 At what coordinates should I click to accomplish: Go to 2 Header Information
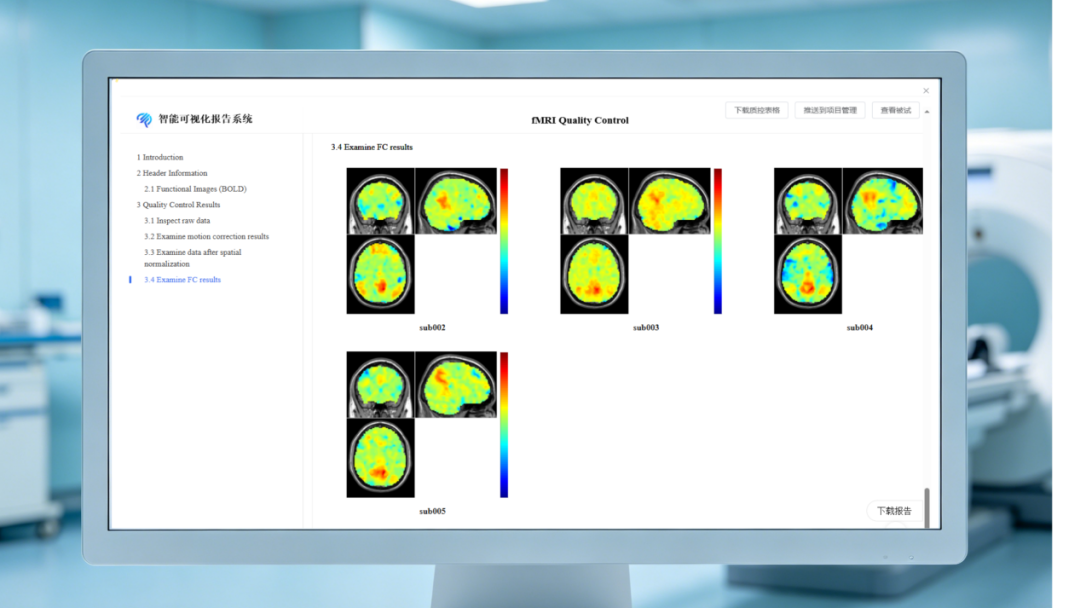(172, 173)
